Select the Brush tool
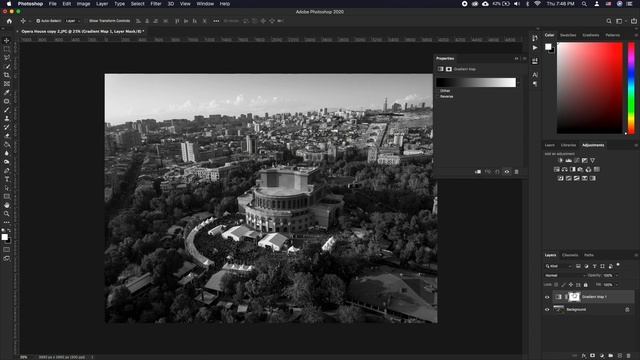 point(7,110)
